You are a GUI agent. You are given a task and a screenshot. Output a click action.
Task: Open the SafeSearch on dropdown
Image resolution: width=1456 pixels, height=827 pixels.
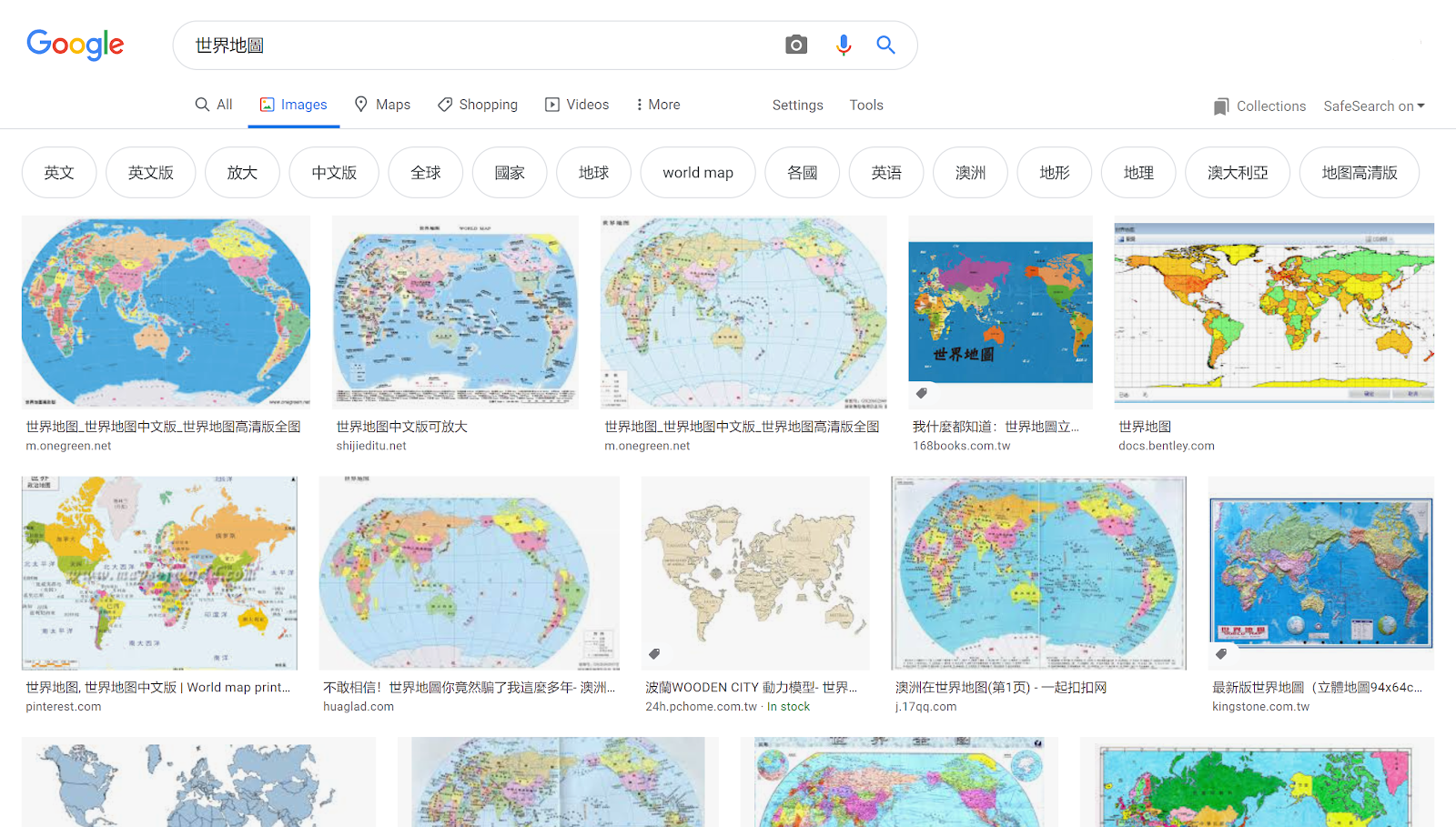[x=1374, y=106]
